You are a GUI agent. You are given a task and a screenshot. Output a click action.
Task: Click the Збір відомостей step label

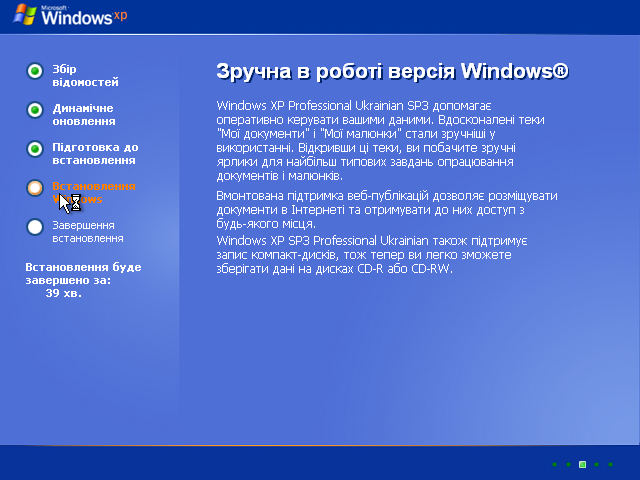click(85, 76)
